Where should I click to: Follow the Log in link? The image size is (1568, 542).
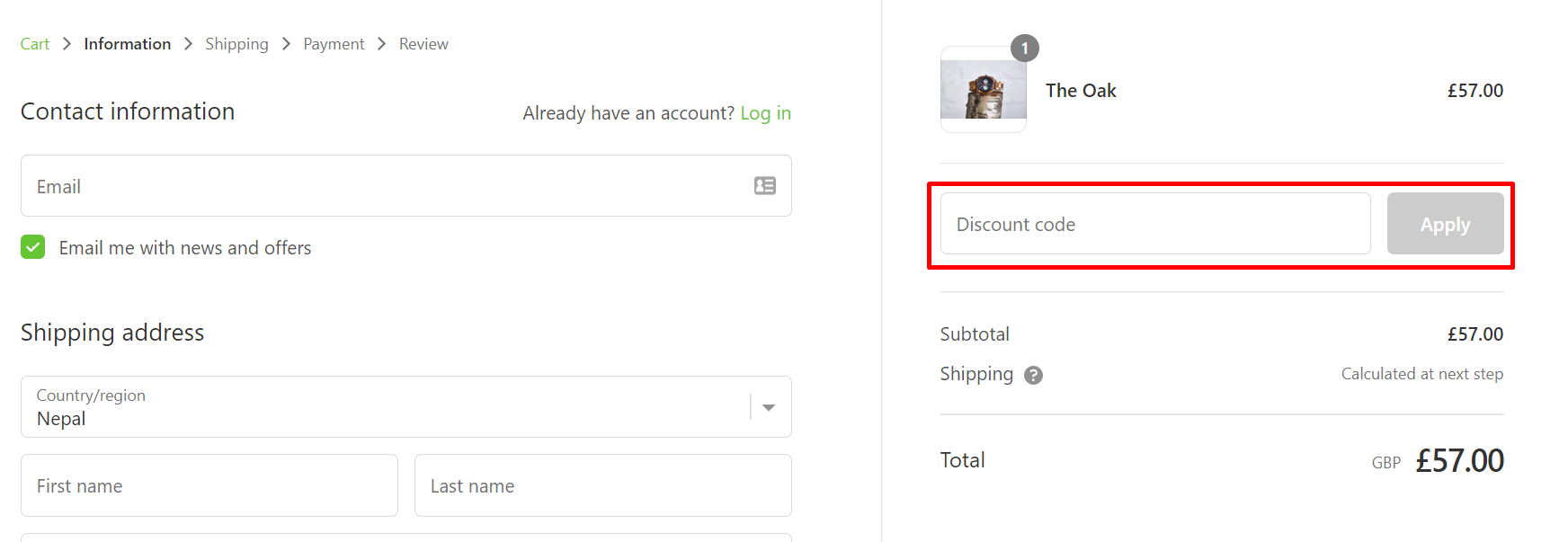766,113
